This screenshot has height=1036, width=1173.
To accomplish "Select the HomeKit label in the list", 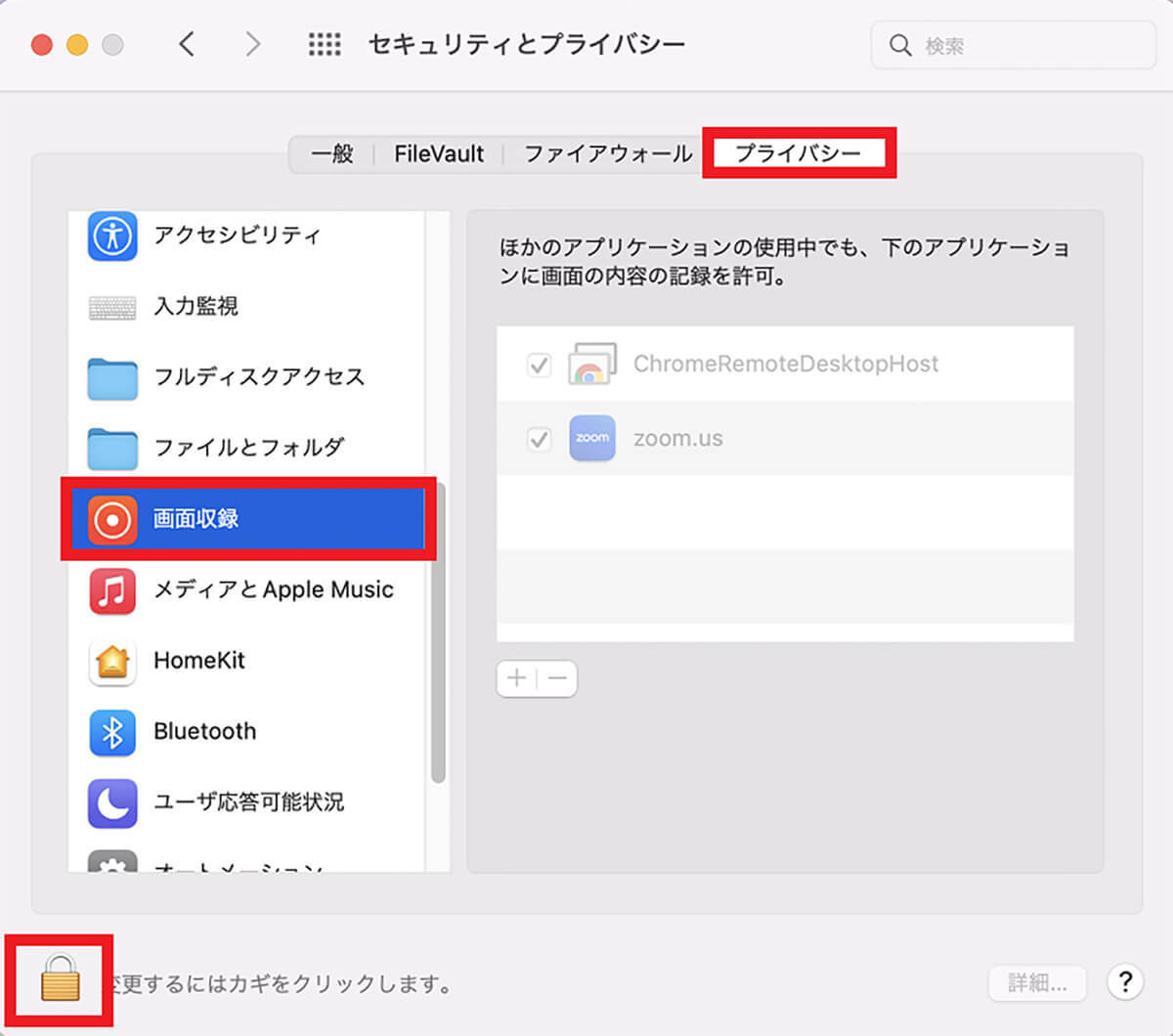I will [199, 661].
